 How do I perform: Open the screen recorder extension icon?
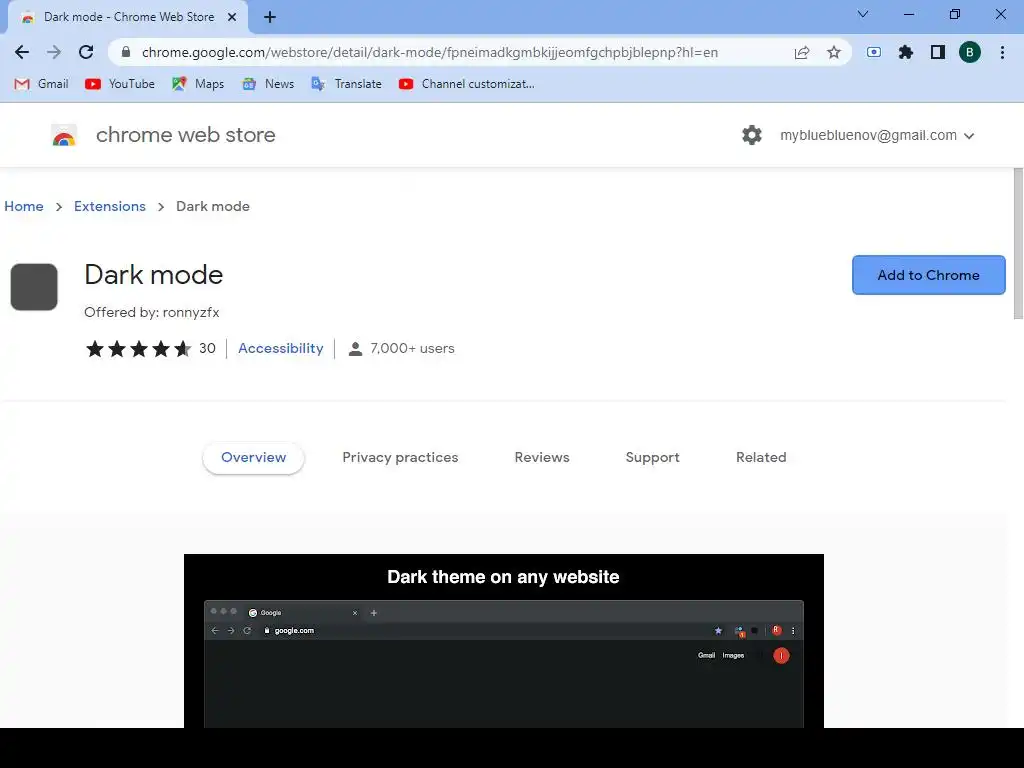point(874,52)
